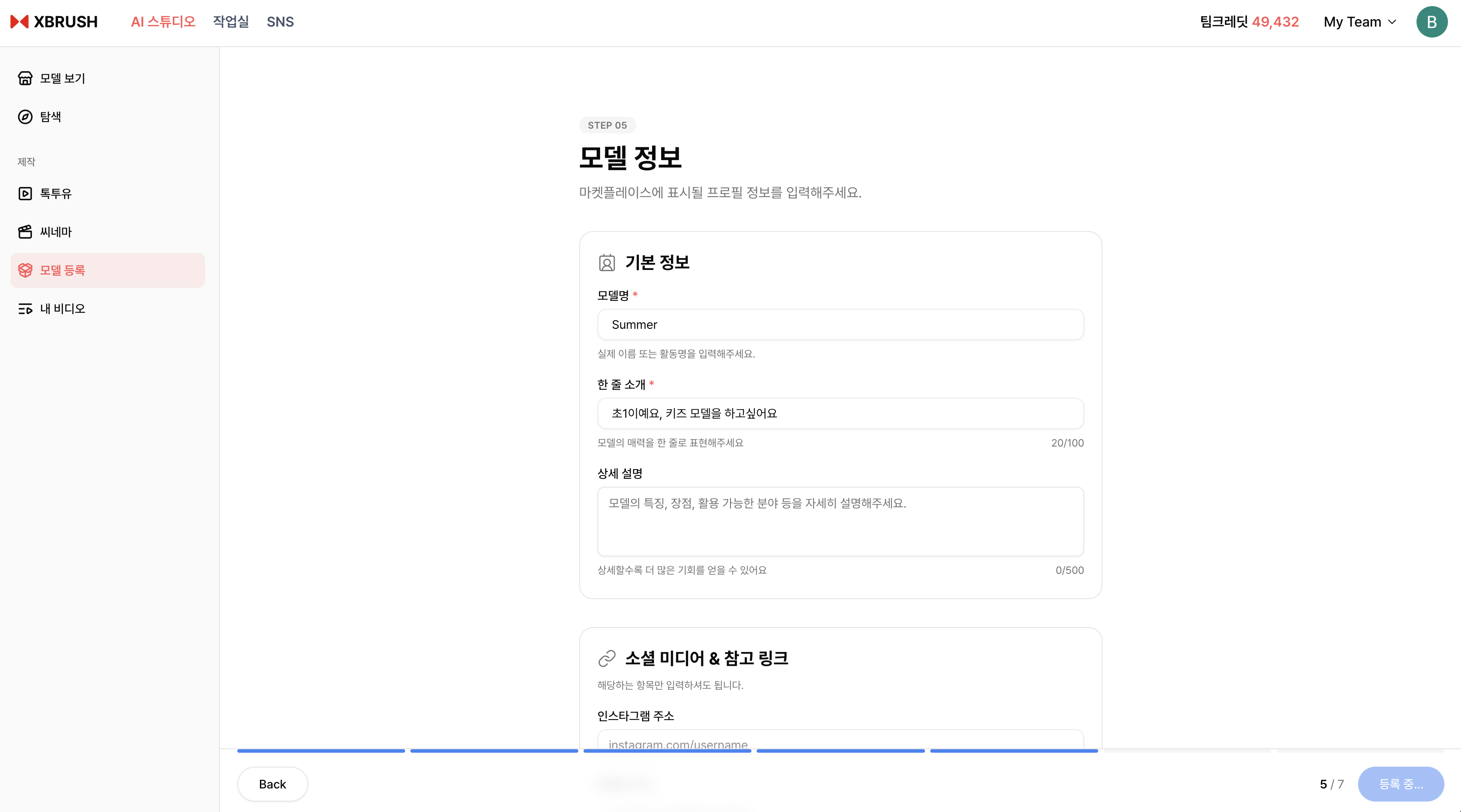Go to 씨네마 in sidebar
This screenshot has width=1461, height=812.
[108, 232]
